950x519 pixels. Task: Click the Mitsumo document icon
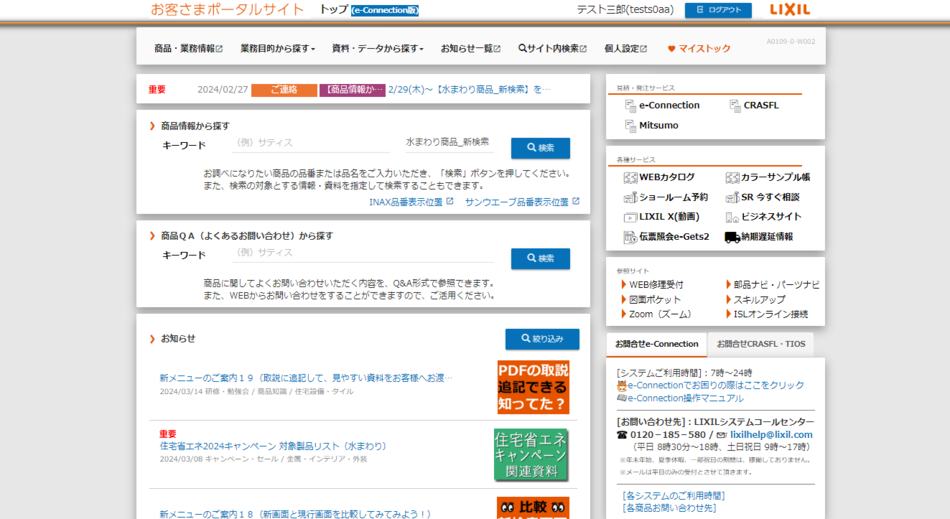631,126
